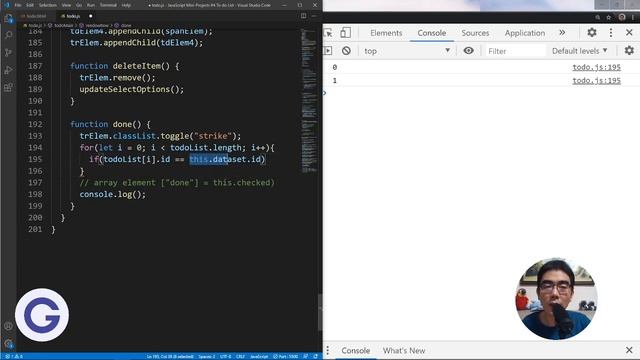Switch to the Application tab
Viewport: 640px width, 360px height.
click(x=524, y=33)
